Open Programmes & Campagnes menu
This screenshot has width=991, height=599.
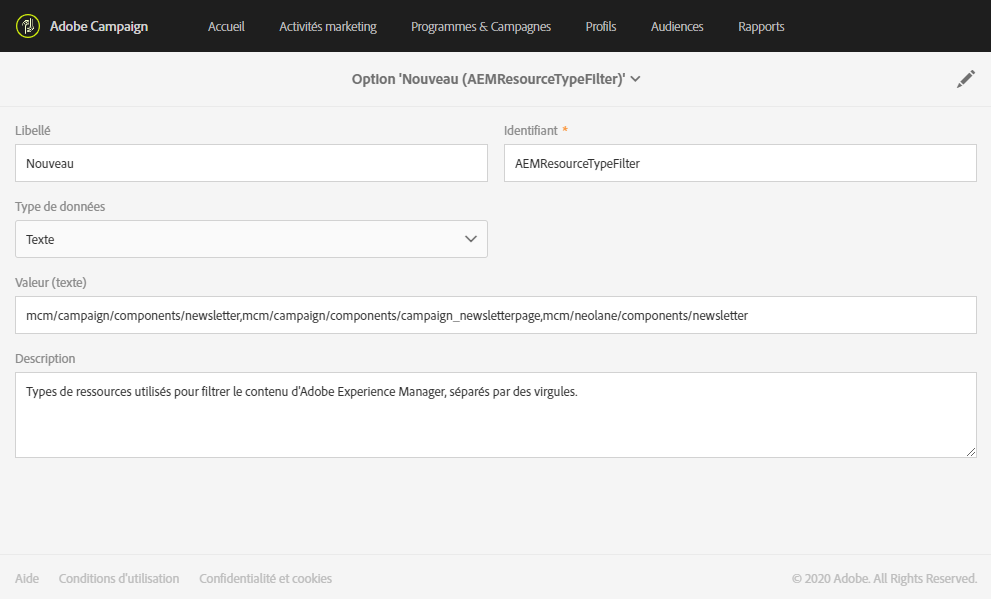[x=481, y=27]
